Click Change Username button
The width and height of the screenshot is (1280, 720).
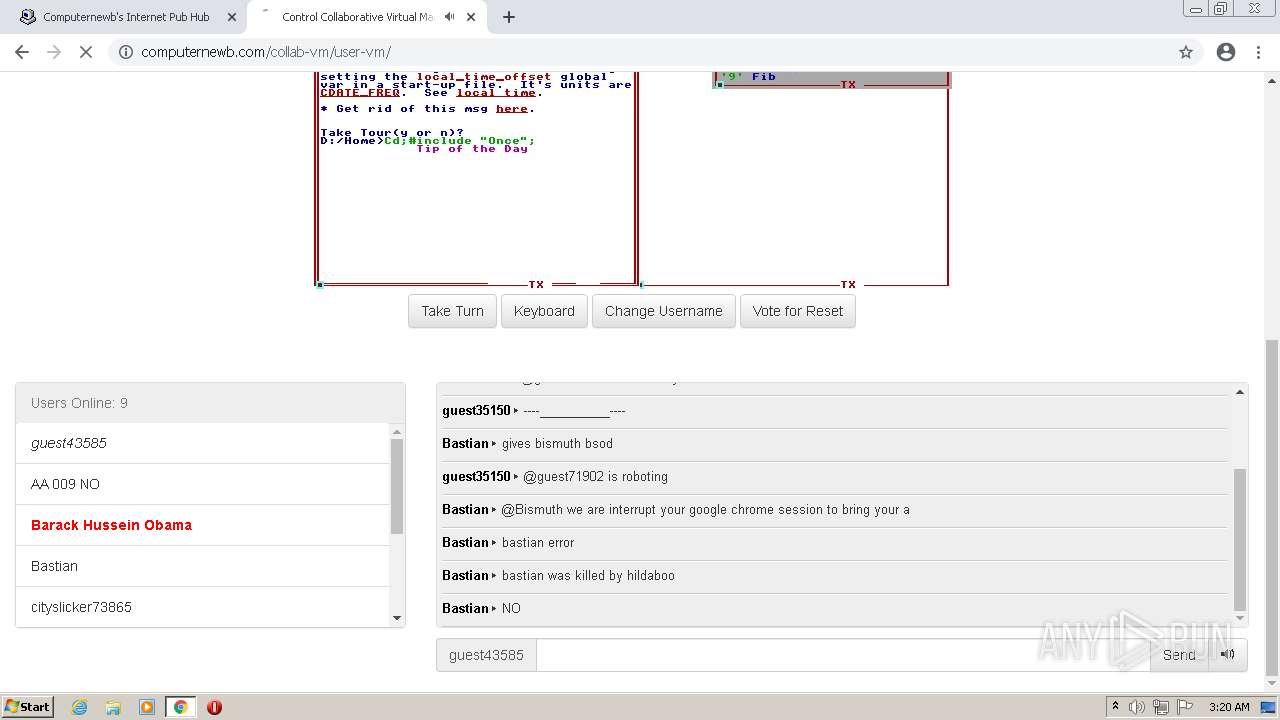(x=664, y=311)
